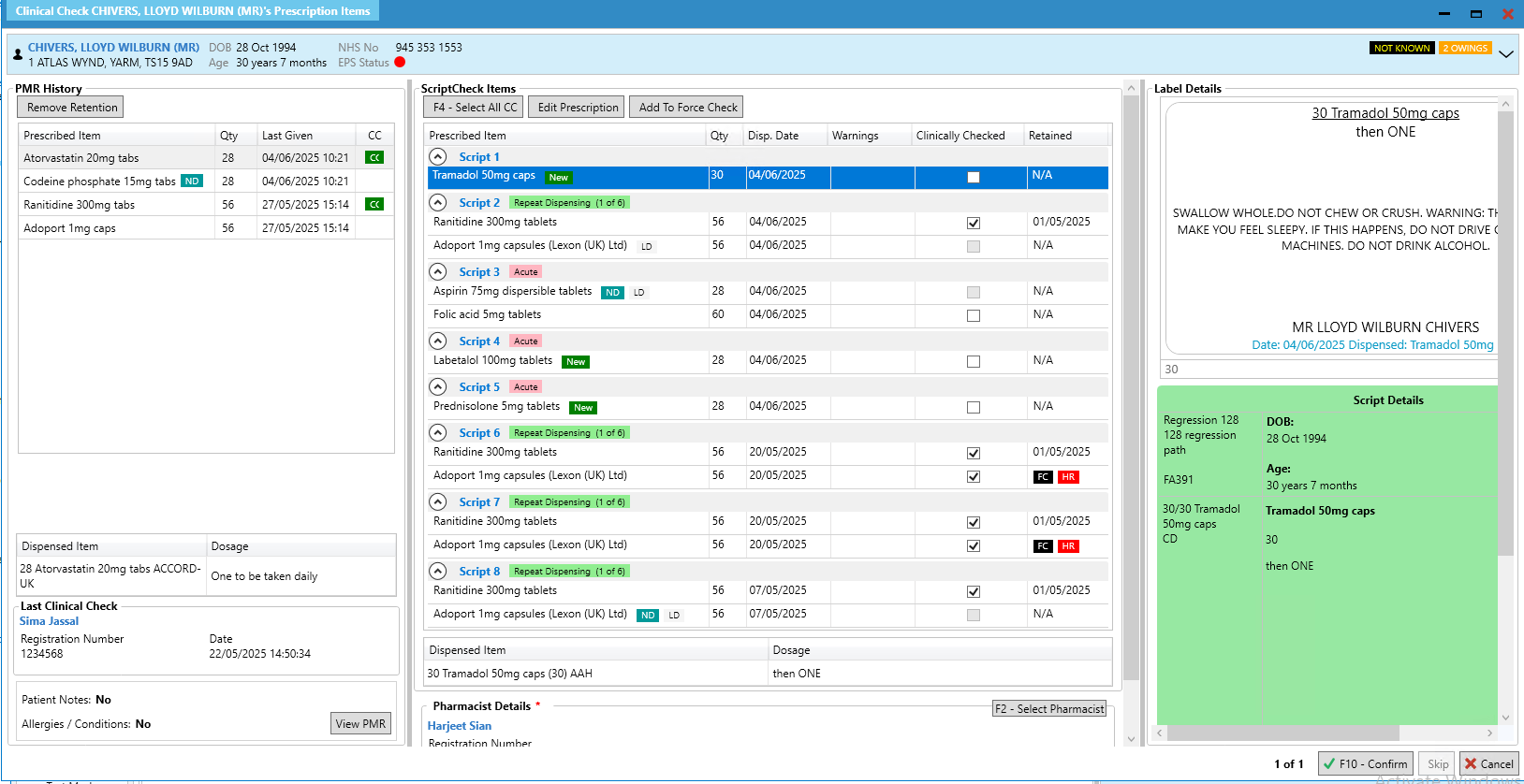The height and width of the screenshot is (784, 1524).
Task: Untick Clinically Checked for Script 6 Ranitidine tablets
Action: [x=974, y=453]
